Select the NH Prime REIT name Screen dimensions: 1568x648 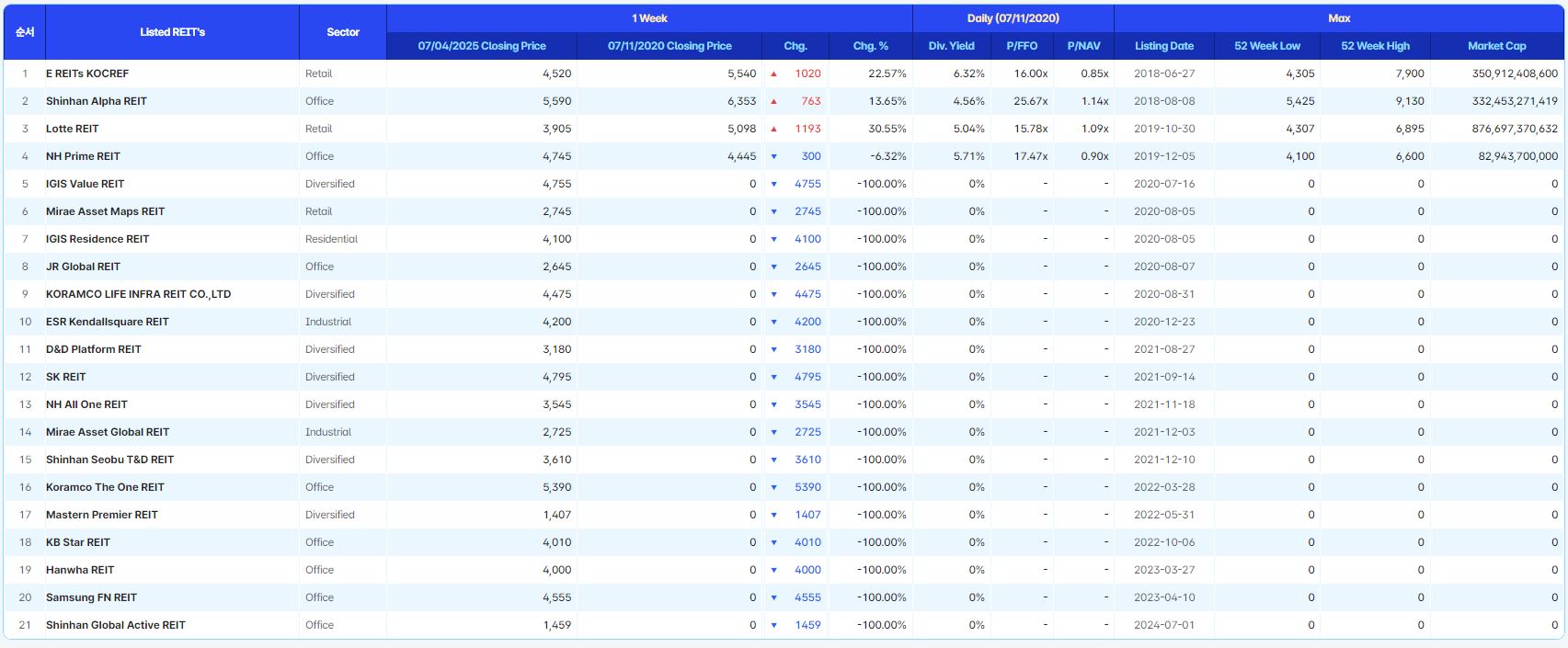coord(83,156)
